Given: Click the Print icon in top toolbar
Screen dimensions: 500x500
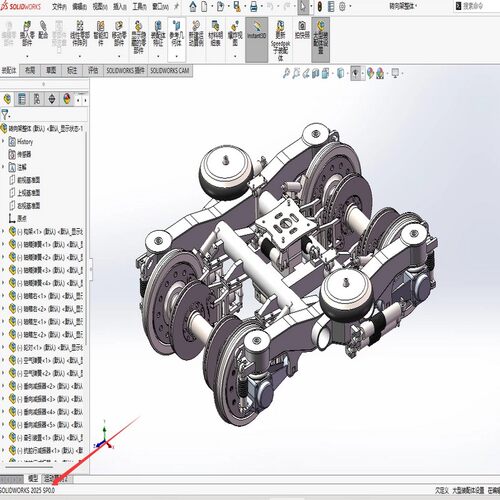Looking at the screenshot, I should (x=253, y=6).
